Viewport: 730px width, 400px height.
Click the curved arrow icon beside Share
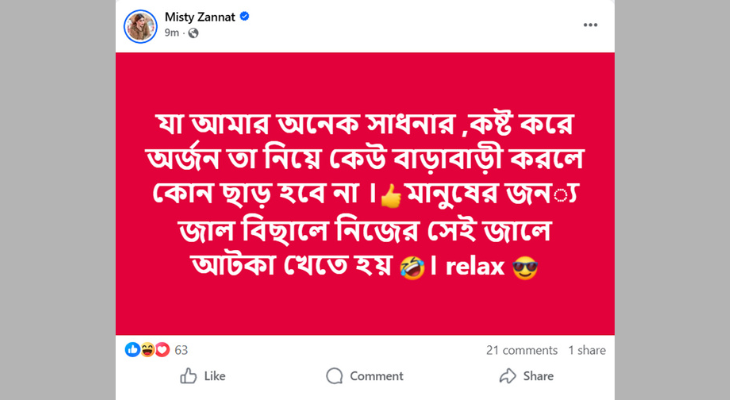[x=508, y=376]
